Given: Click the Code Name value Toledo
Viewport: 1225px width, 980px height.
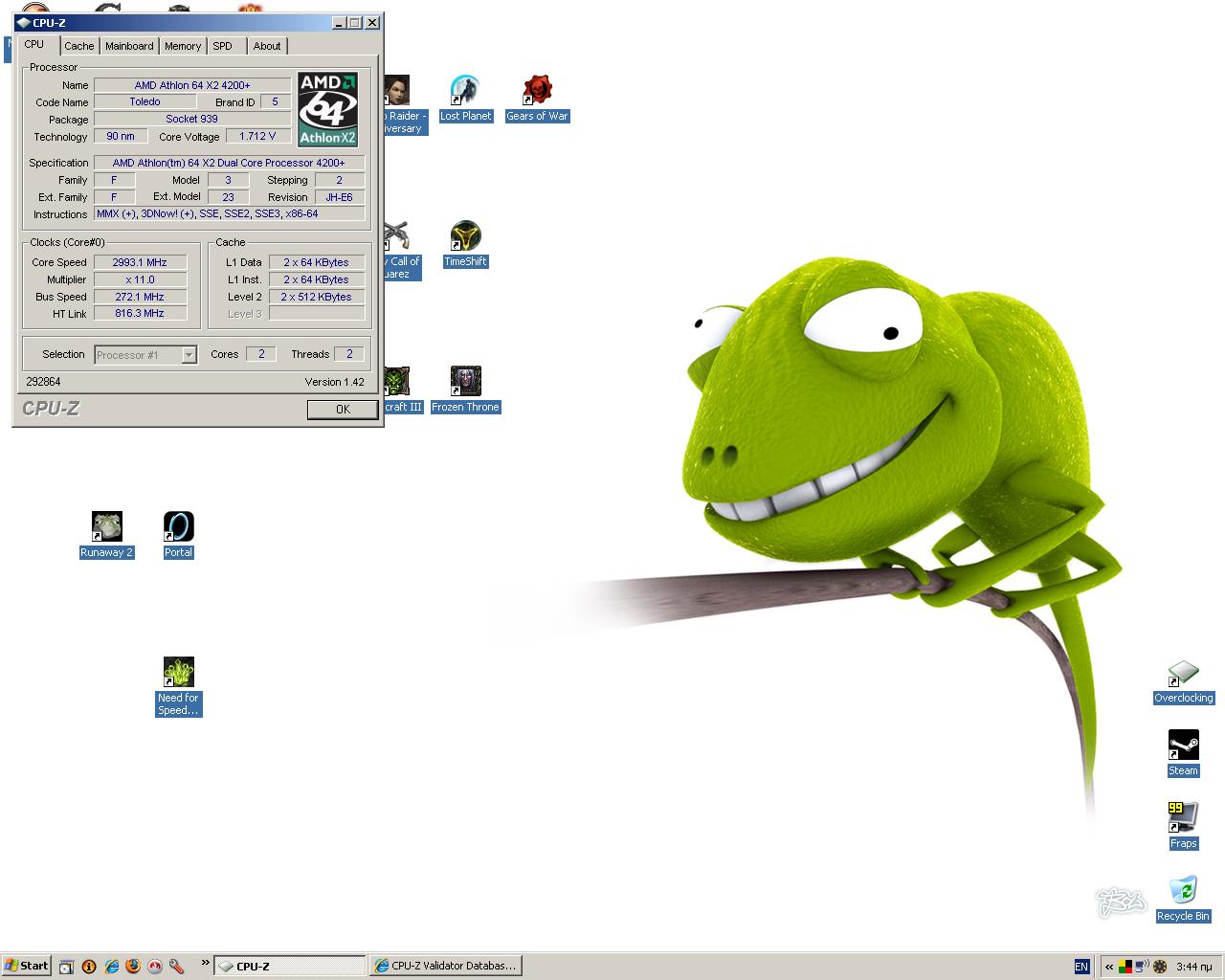Looking at the screenshot, I should [145, 101].
